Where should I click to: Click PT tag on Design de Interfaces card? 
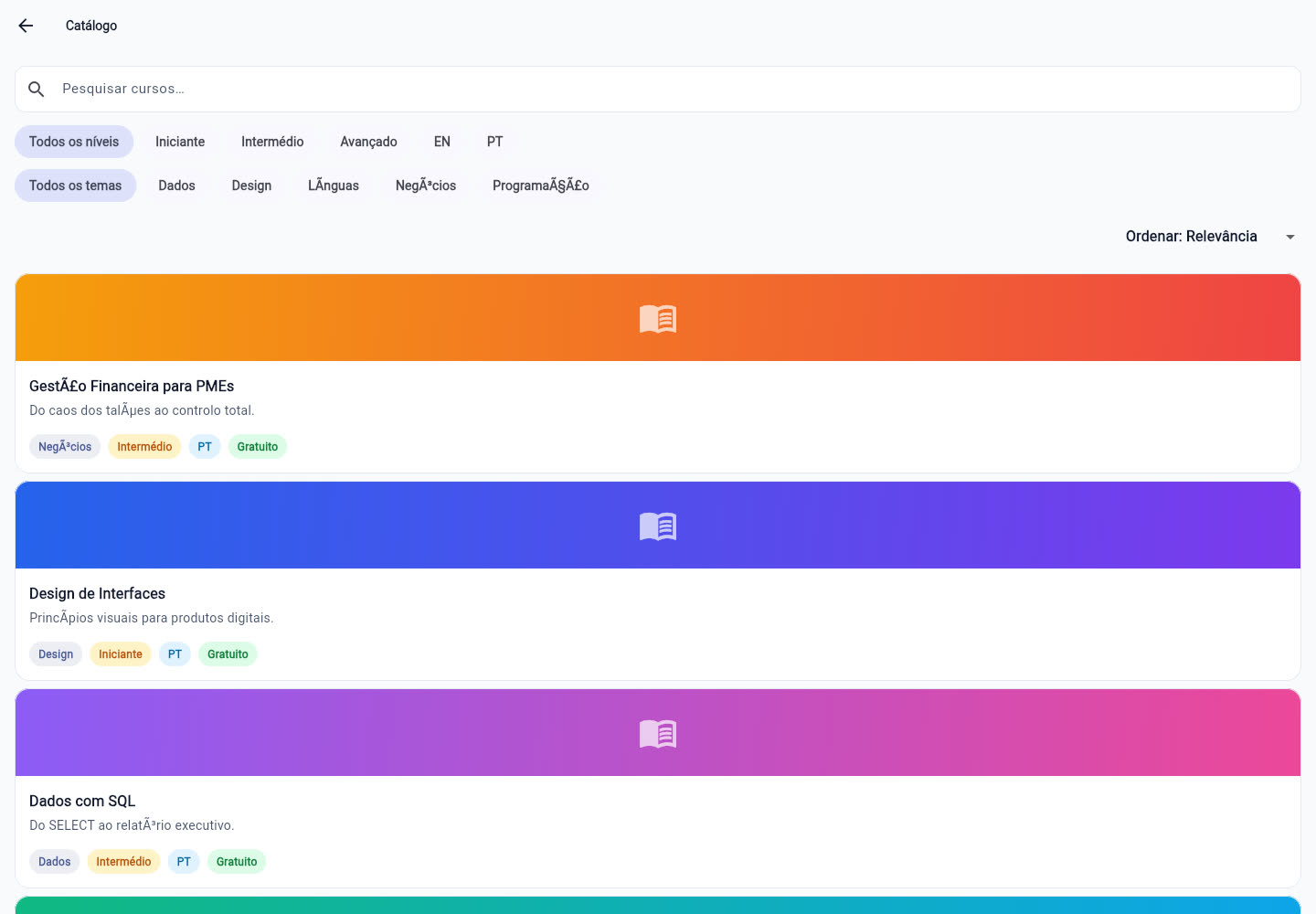coord(175,654)
